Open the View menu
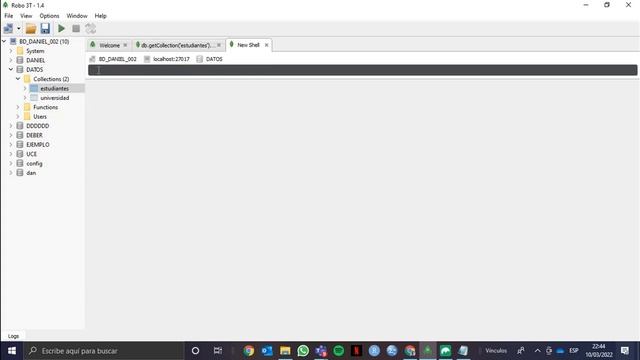640x360 pixels. [26, 16]
